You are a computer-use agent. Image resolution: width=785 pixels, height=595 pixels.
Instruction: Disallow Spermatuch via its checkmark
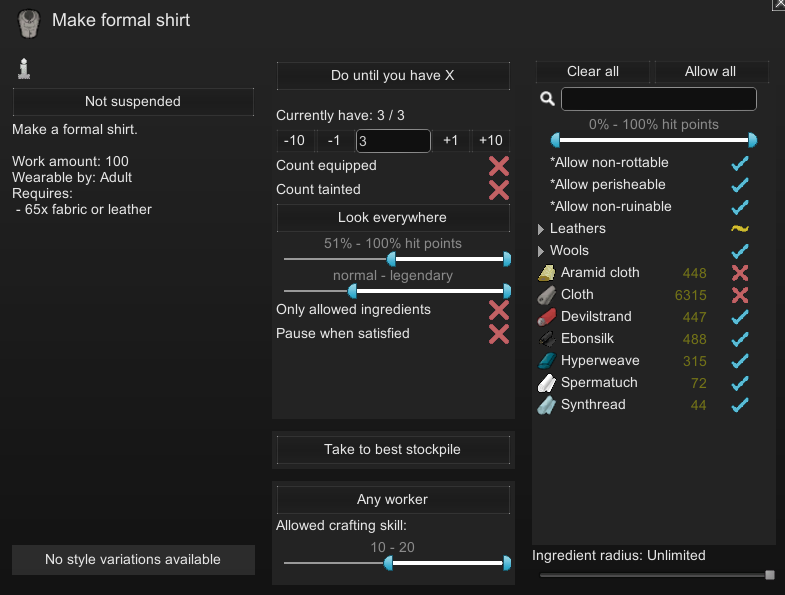point(740,383)
